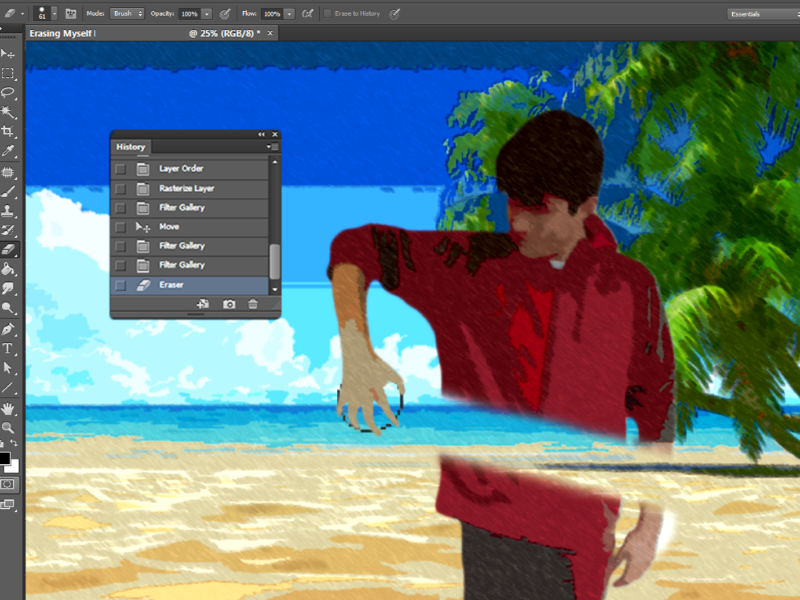This screenshot has width=800, height=600.
Task: Select the Move tool in the toolbox
Action: [8, 53]
